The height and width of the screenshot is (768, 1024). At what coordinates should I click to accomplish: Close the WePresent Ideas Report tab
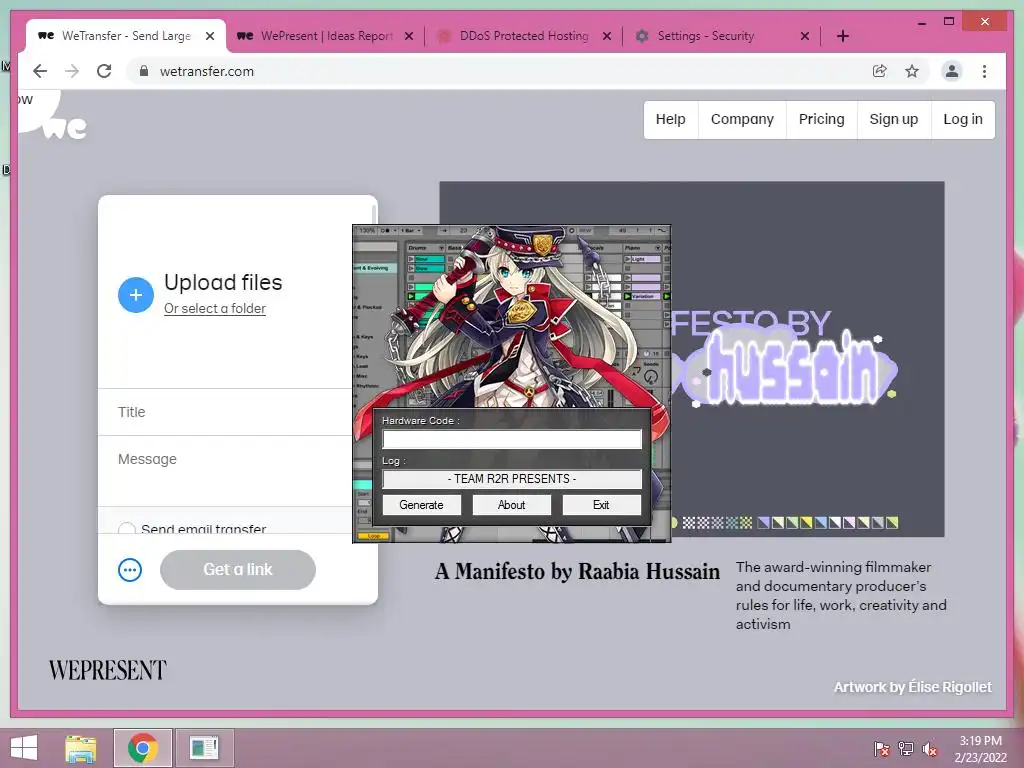[x=409, y=36]
